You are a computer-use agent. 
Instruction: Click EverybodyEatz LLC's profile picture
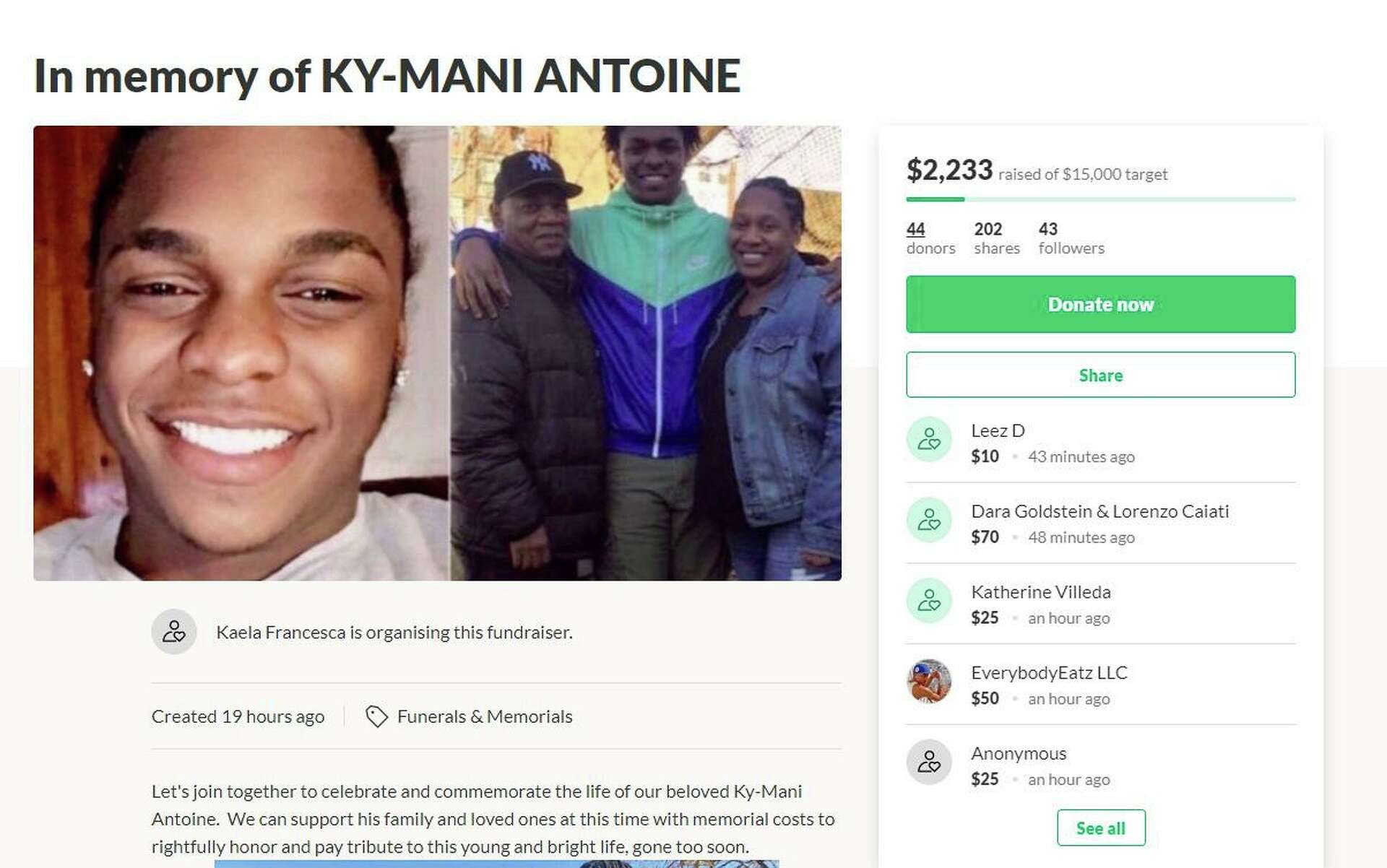click(x=929, y=681)
